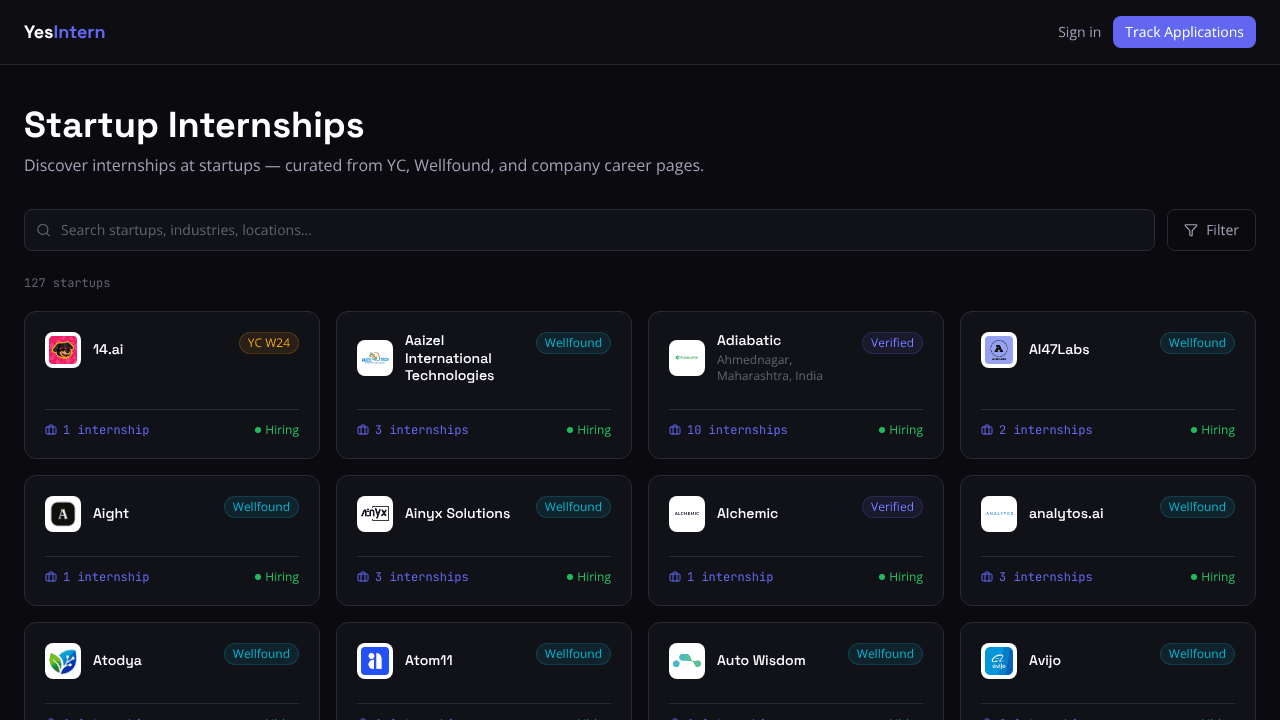This screenshot has width=1280, height=720.
Task: Click the funnel icon in Filter button
Action: pos(1191,230)
